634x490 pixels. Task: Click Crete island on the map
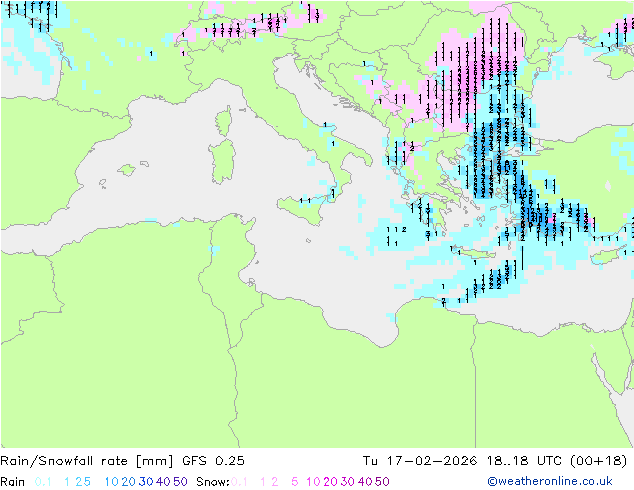(x=475, y=253)
